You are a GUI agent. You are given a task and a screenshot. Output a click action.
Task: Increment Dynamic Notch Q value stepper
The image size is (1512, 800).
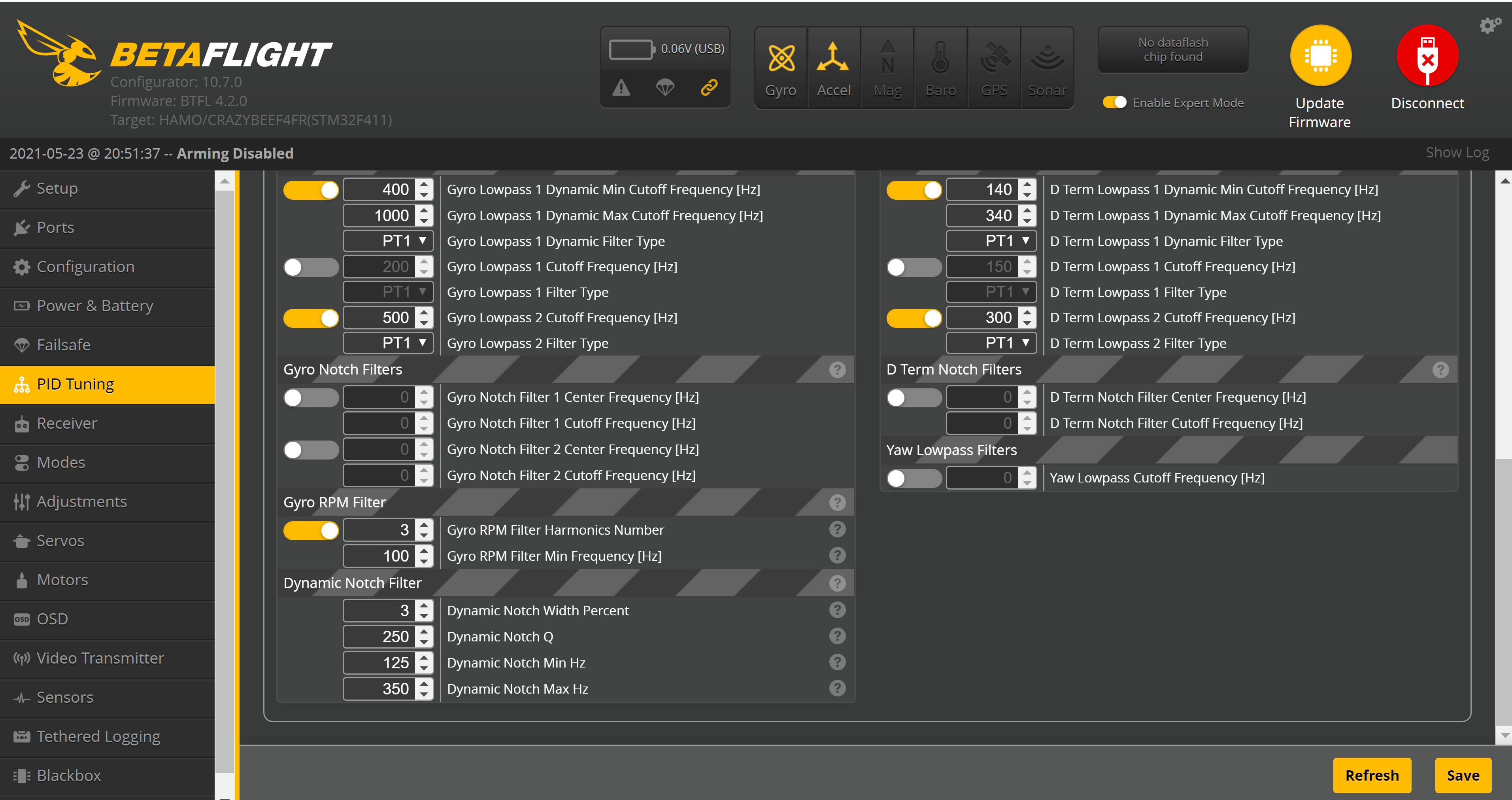click(425, 632)
